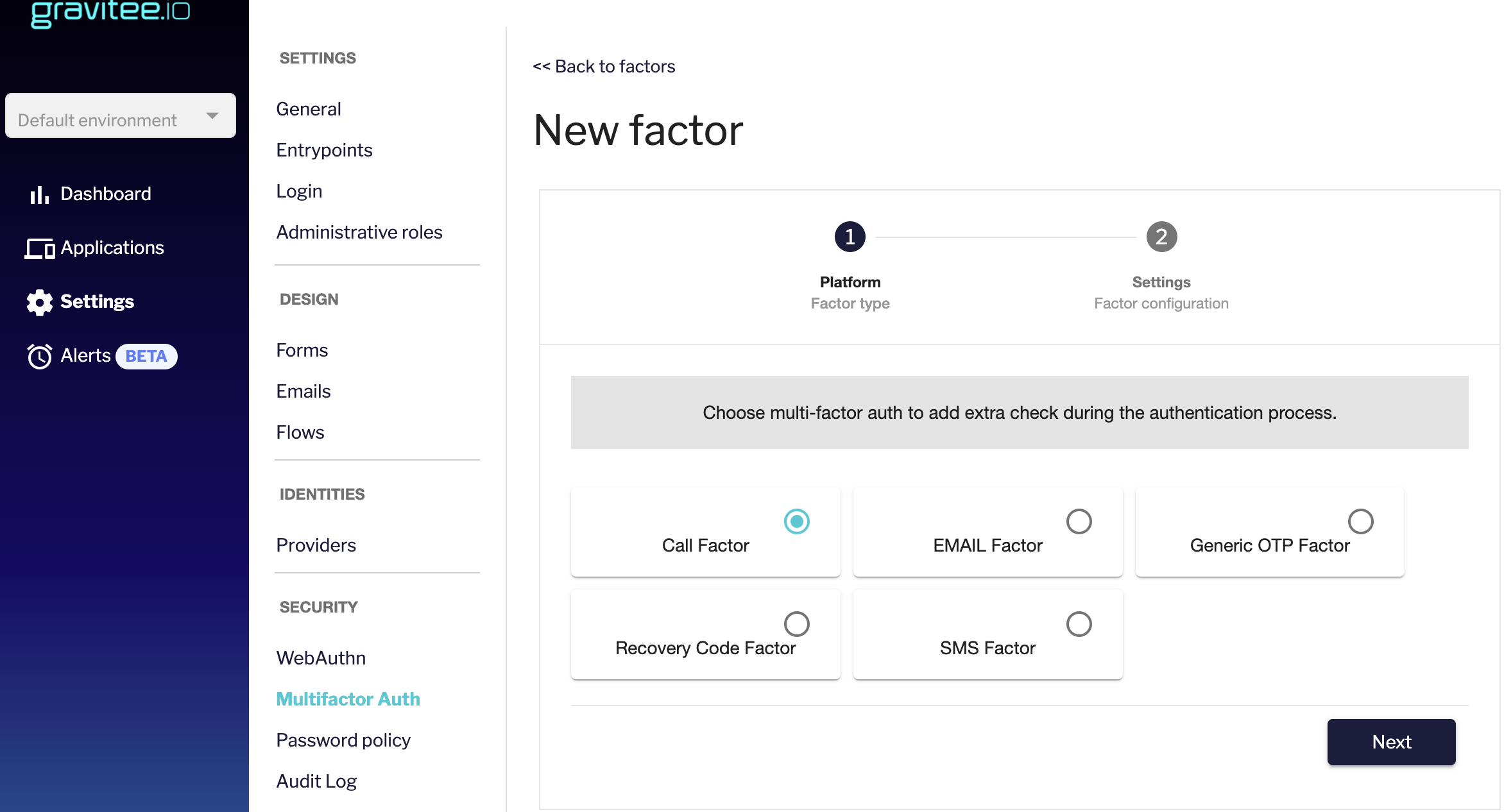This screenshot has width=1504, height=812.
Task: Click the Call Factor card
Action: point(705,532)
